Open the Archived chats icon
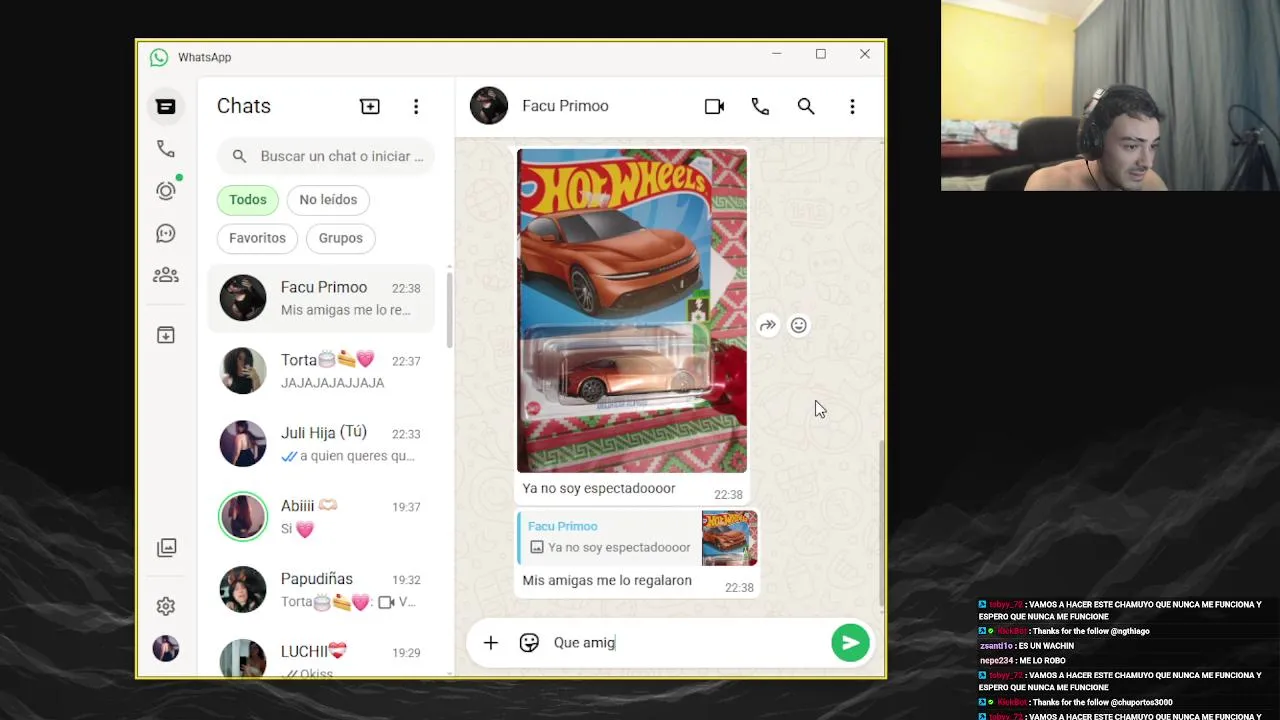The image size is (1280, 720). [x=166, y=335]
